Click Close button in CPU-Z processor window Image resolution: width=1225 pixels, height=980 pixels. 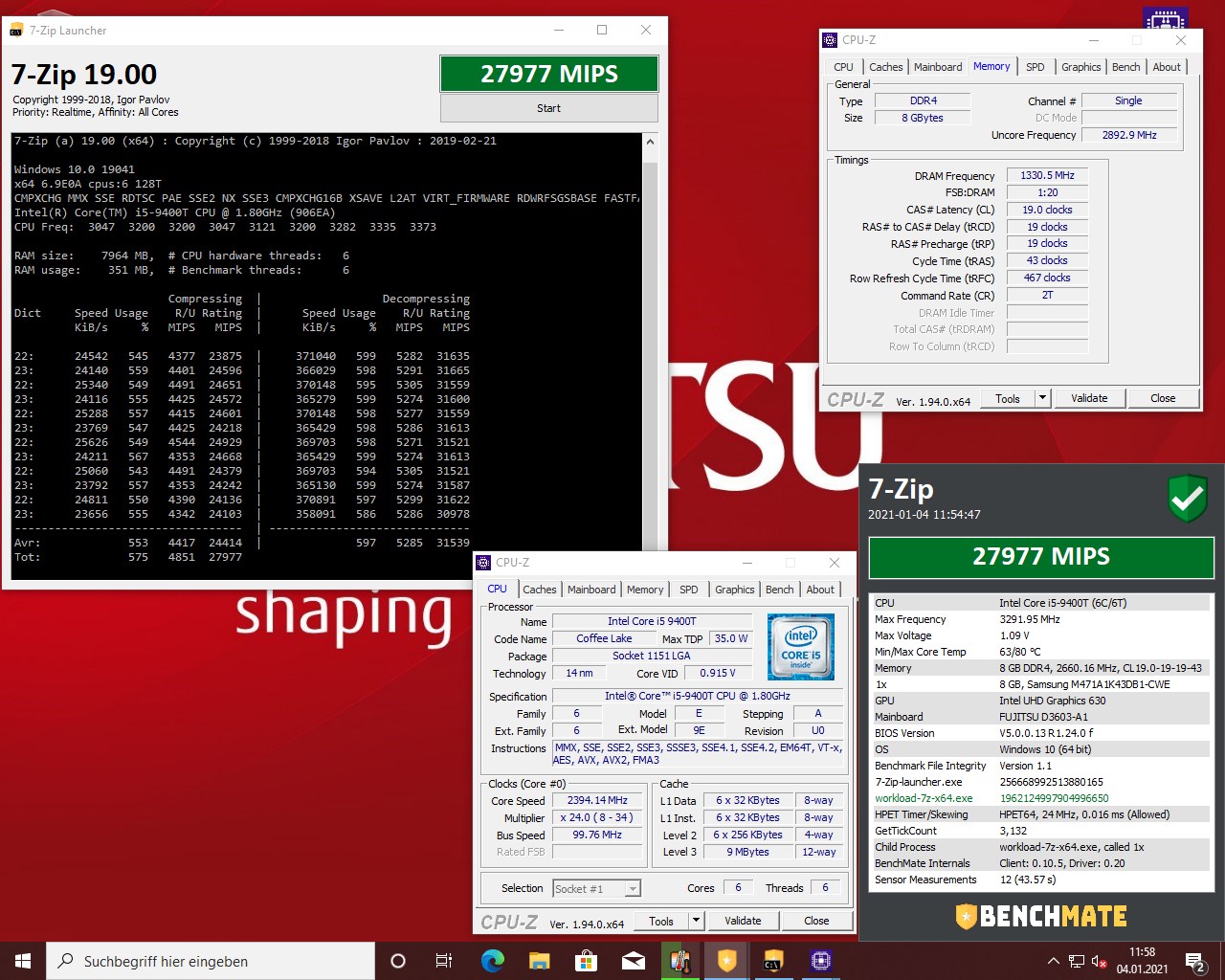tap(816, 921)
